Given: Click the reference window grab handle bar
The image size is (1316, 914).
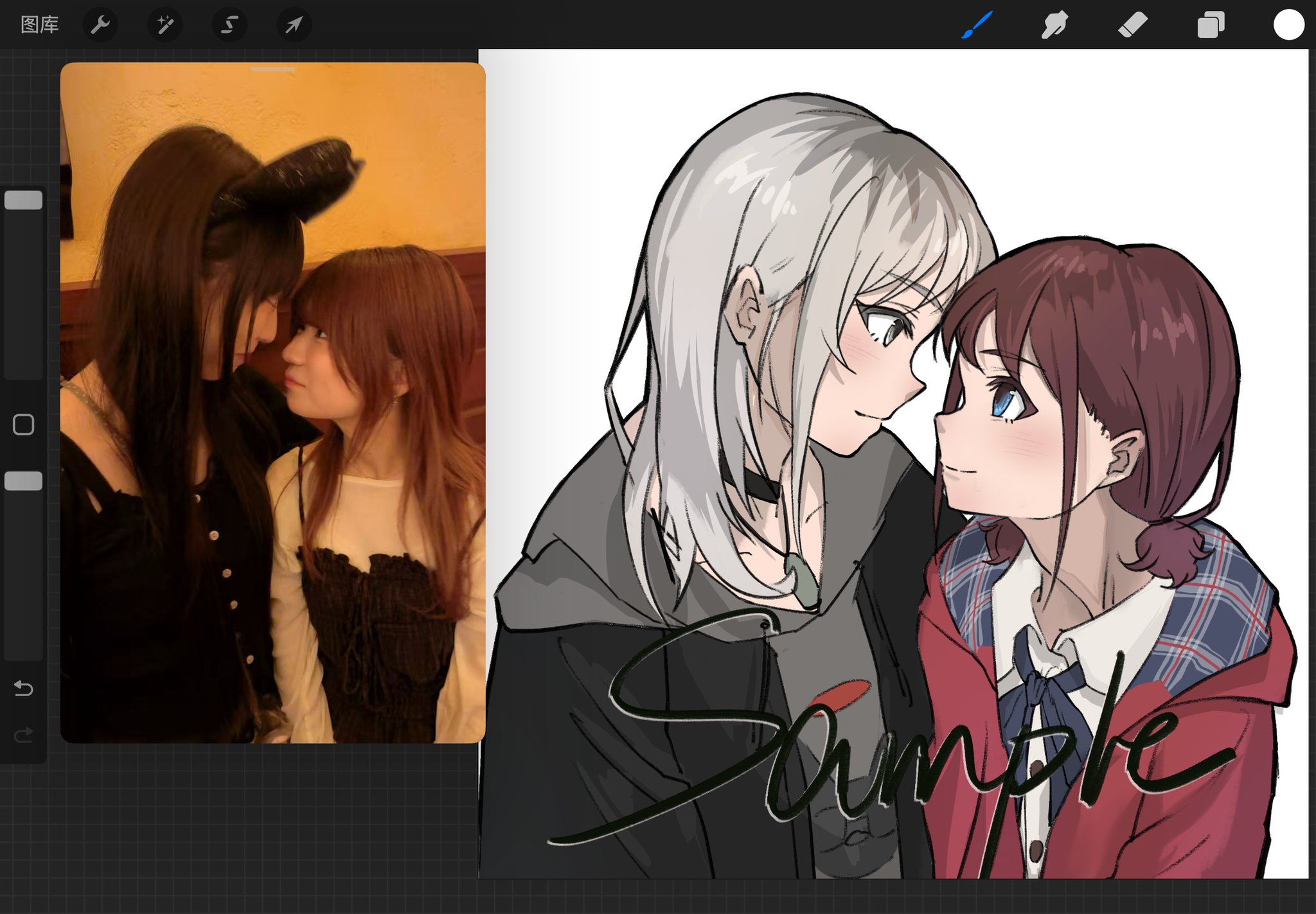Looking at the screenshot, I should pos(273,69).
